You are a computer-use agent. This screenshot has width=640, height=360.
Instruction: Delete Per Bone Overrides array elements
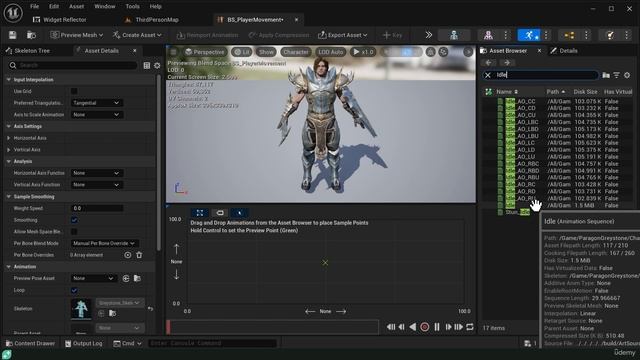tap(139, 255)
